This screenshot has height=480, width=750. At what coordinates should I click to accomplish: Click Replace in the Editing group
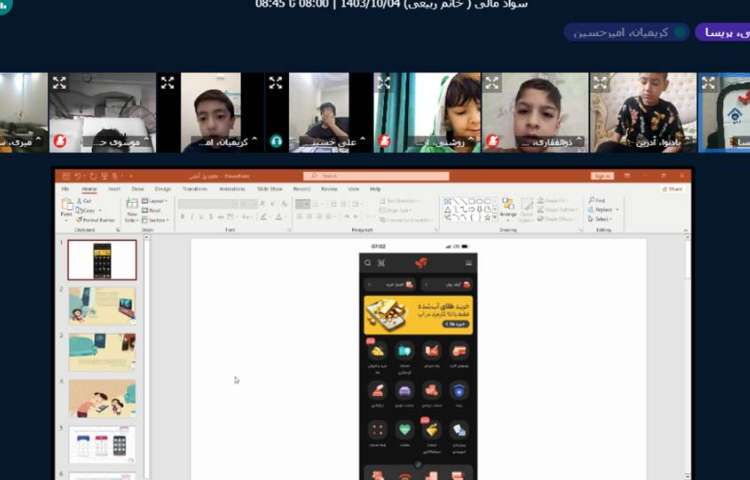[603, 209]
